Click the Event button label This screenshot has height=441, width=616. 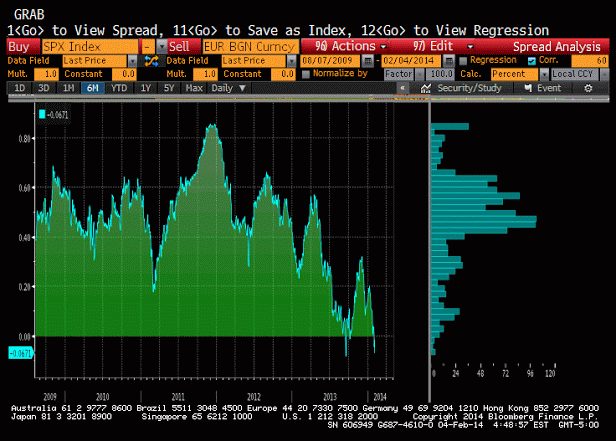tap(549, 88)
